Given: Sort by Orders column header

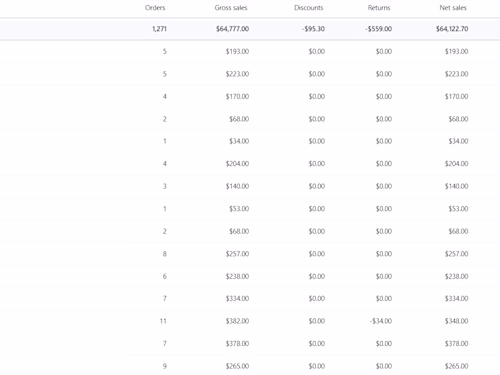Looking at the screenshot, I should (x=155, y=8).
